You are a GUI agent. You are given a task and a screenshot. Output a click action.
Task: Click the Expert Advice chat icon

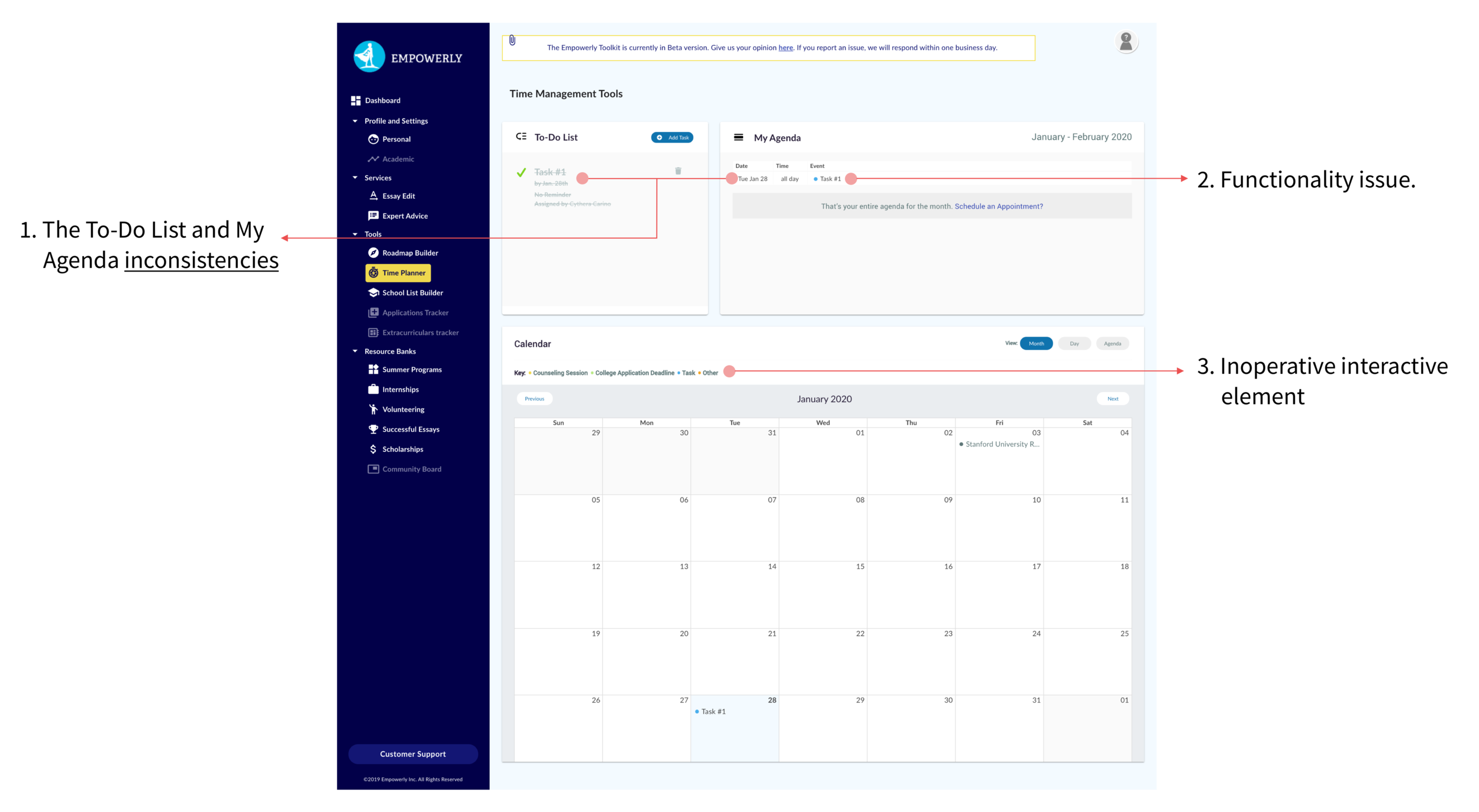coord(373,216)
